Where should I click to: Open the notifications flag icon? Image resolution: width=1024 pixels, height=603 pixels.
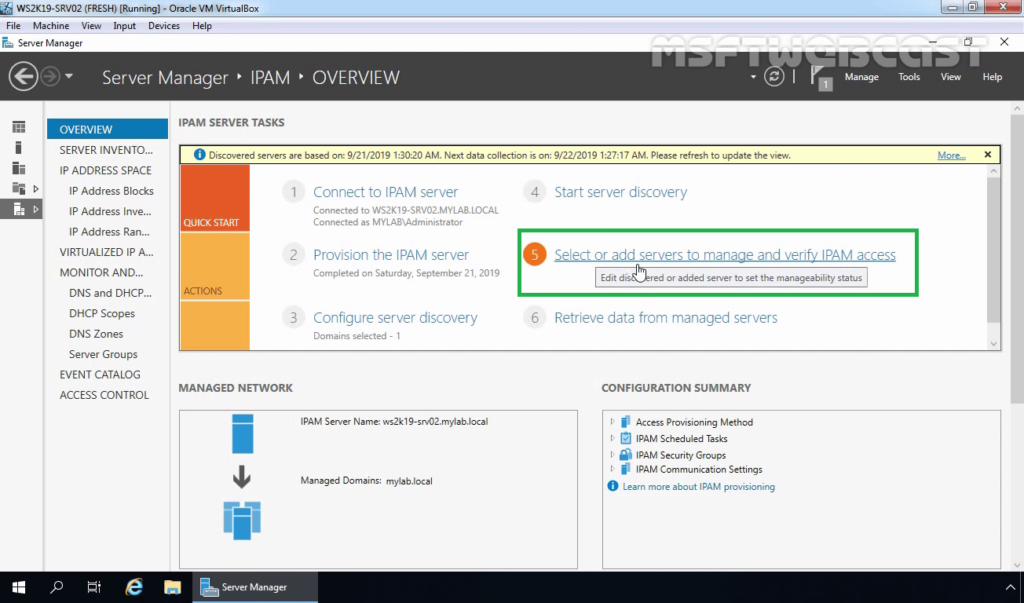pyautogui.click(x=819, y=77)
